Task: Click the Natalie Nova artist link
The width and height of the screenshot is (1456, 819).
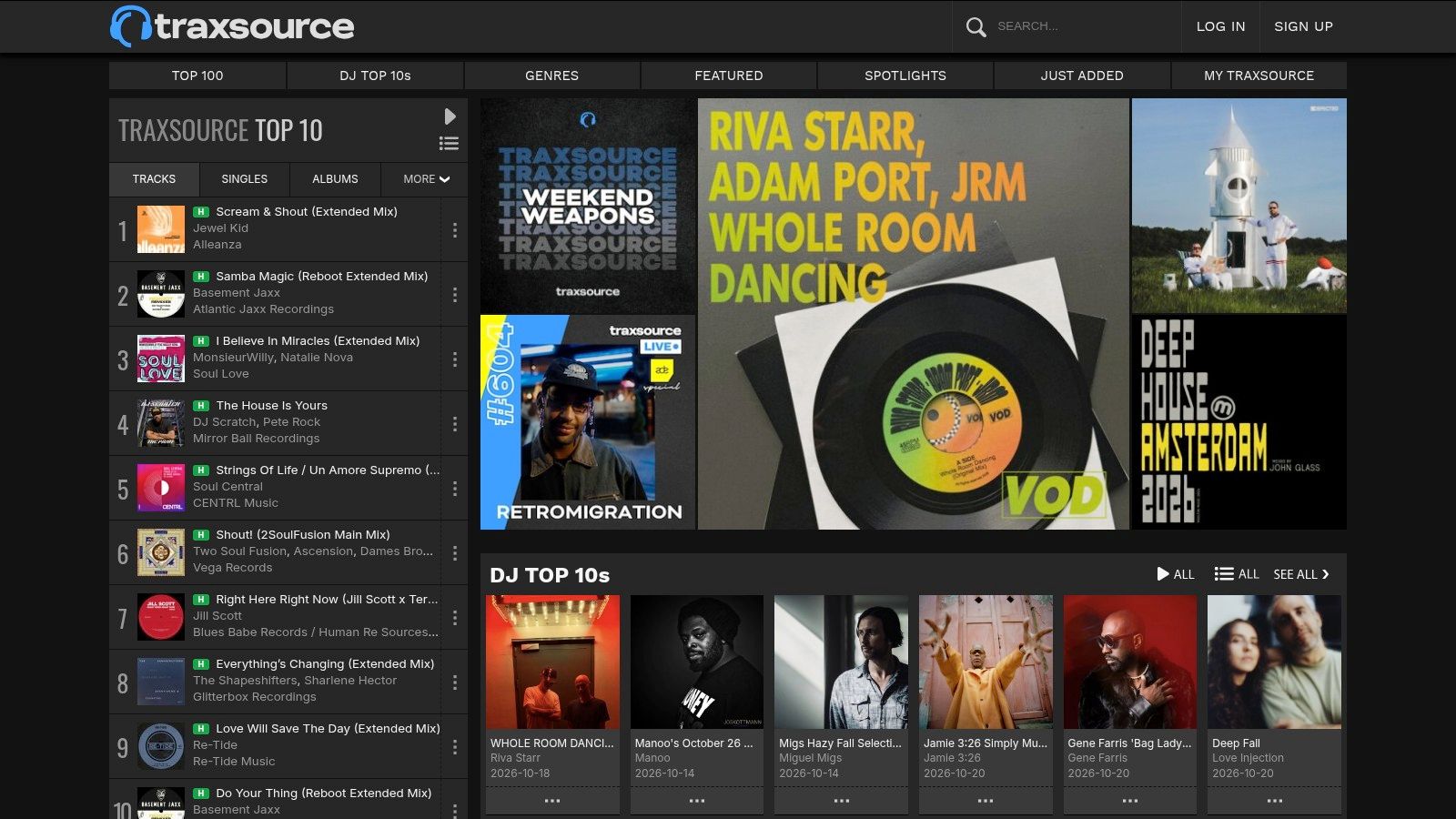Action: [317, 358]
